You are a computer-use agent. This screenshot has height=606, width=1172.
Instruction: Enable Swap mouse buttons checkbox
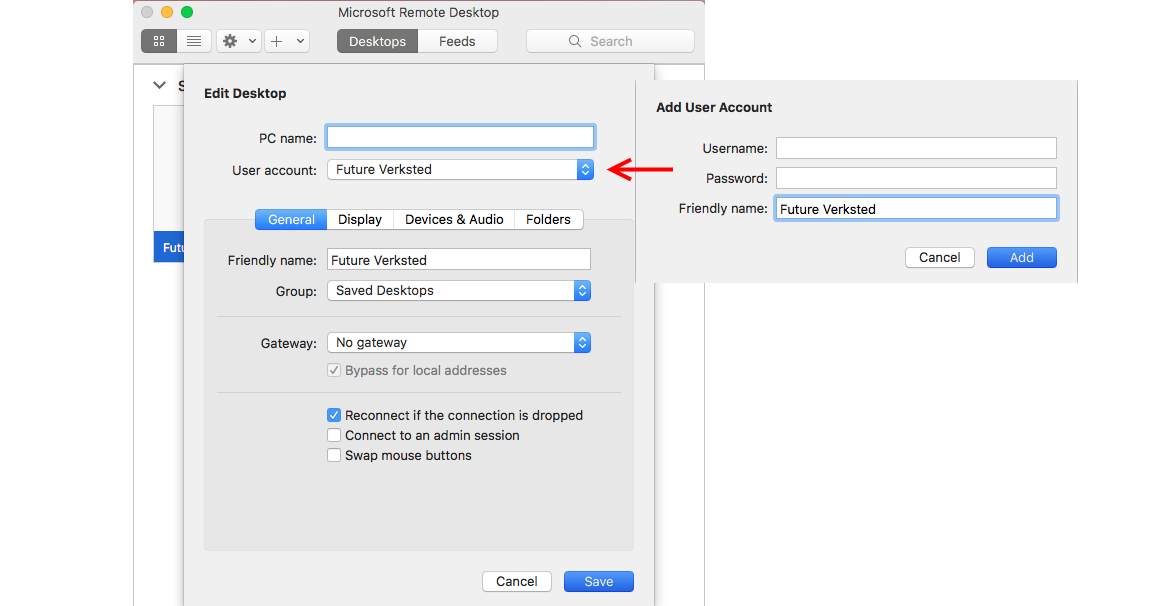click(x=334, y=455)
